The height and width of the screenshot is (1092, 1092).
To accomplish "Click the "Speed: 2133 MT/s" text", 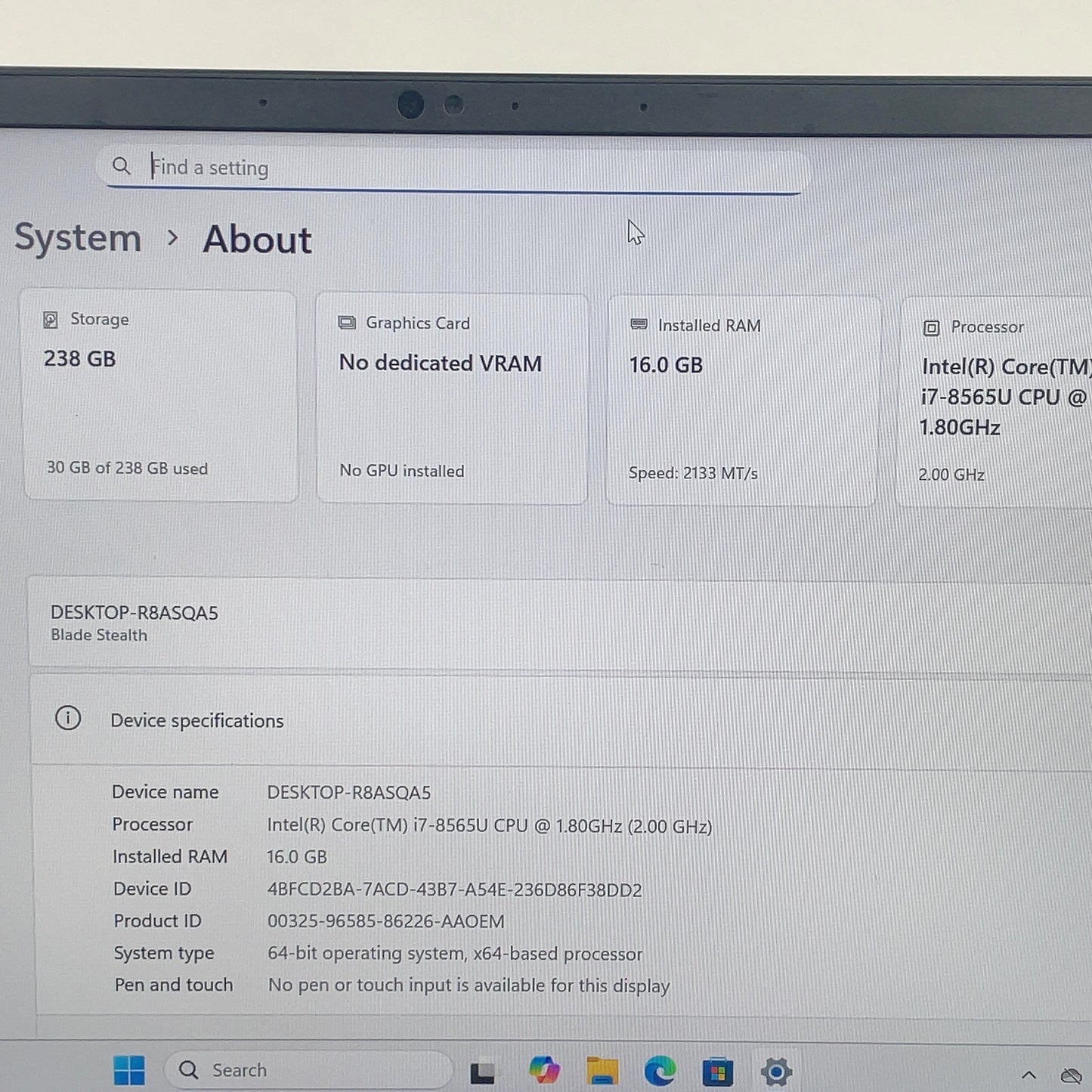I will (x=693, y=473).
